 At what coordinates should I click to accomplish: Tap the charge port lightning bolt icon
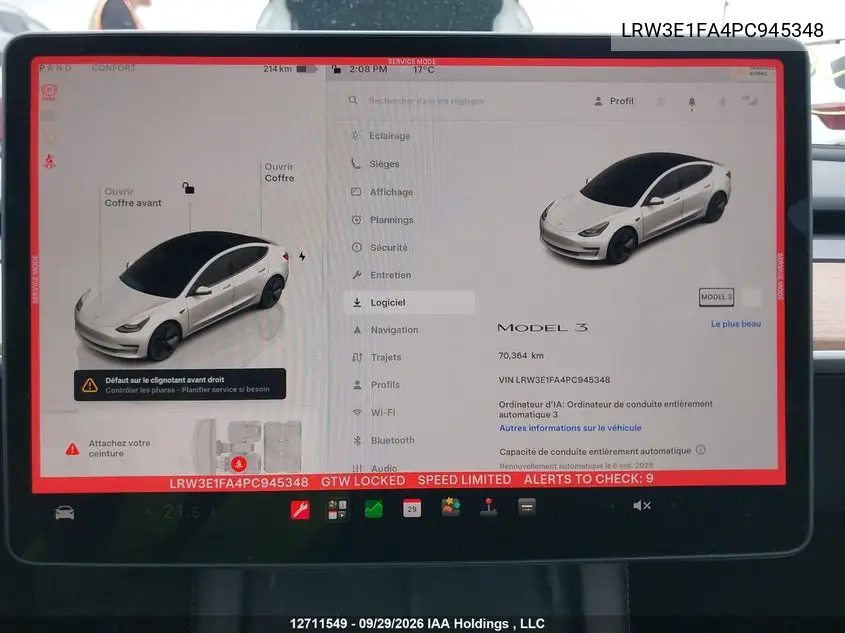tap(302, 256)
